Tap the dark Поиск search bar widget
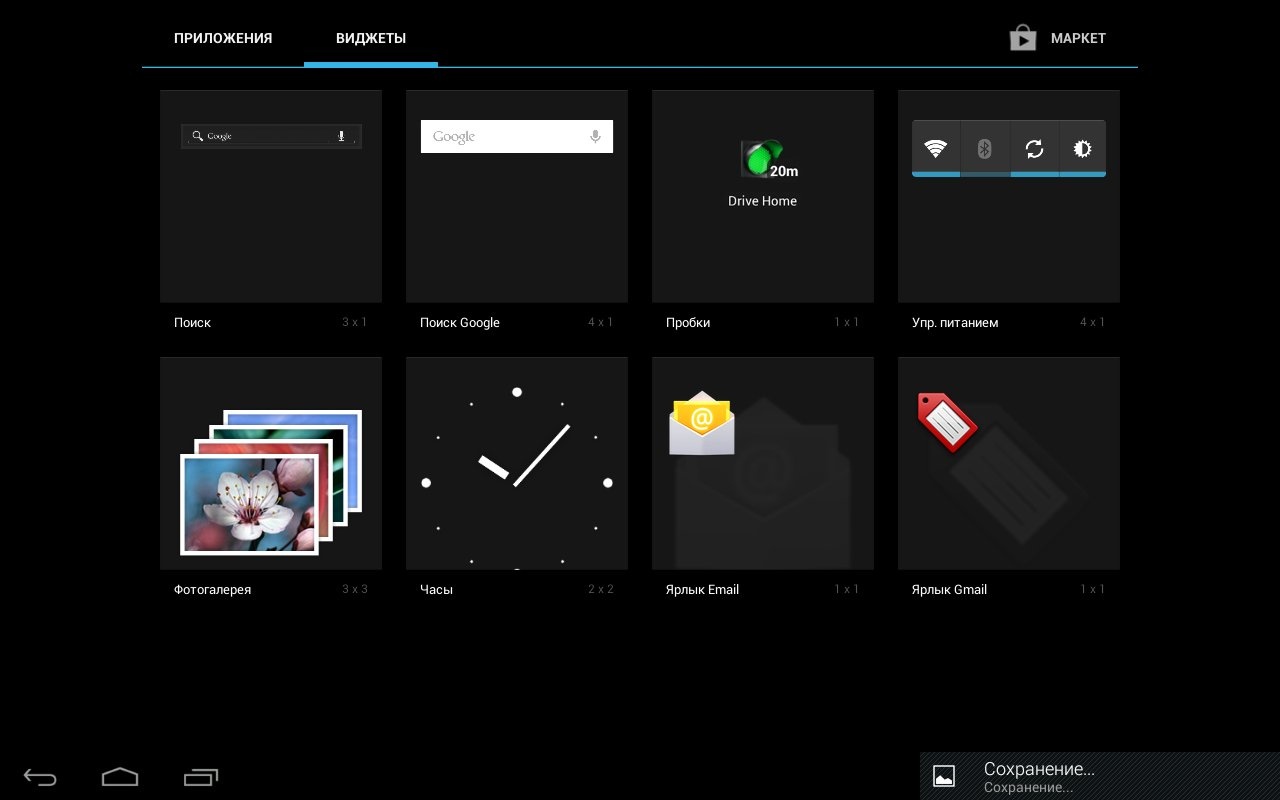 pyautogui.click(x=270, y=136)
